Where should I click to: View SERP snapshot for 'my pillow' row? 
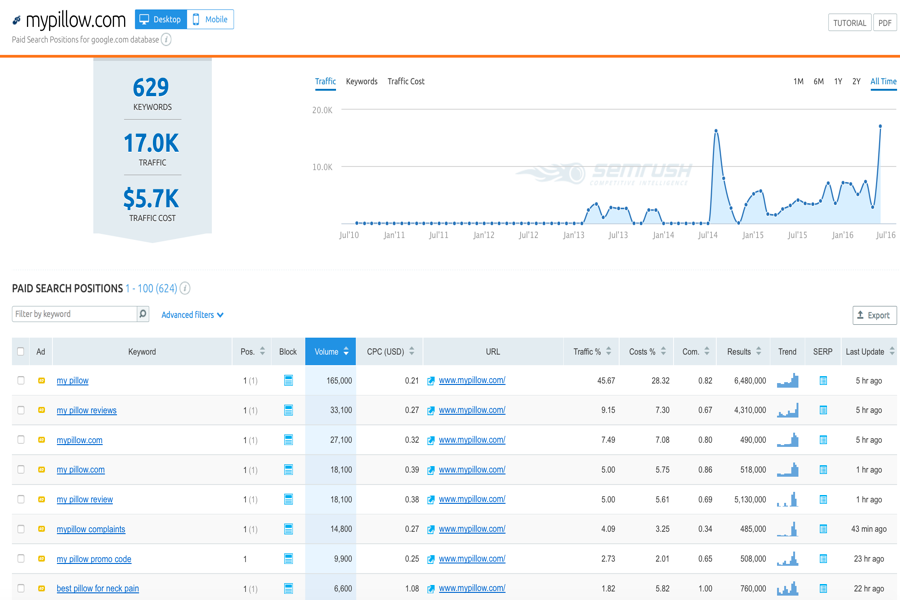823,381
